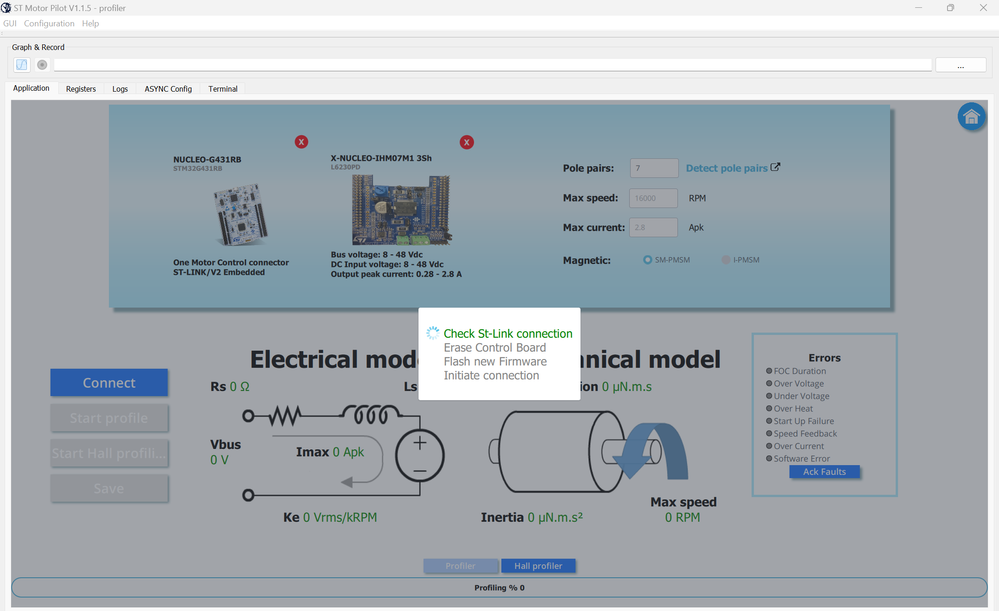
Task: Switch to the Logs tab
Action: click(x=120, y=89)
